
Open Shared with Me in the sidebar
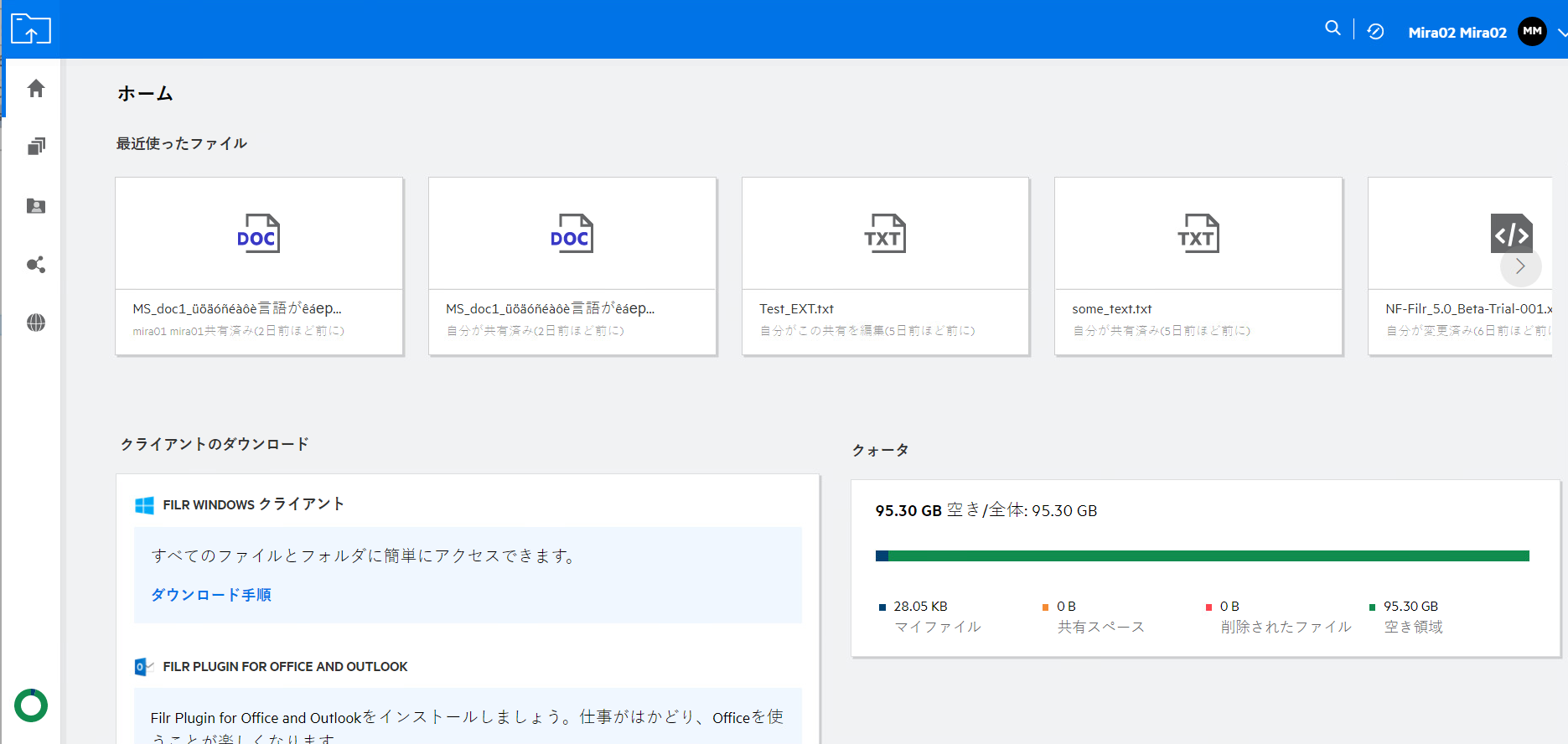click(x=35, y=206)
